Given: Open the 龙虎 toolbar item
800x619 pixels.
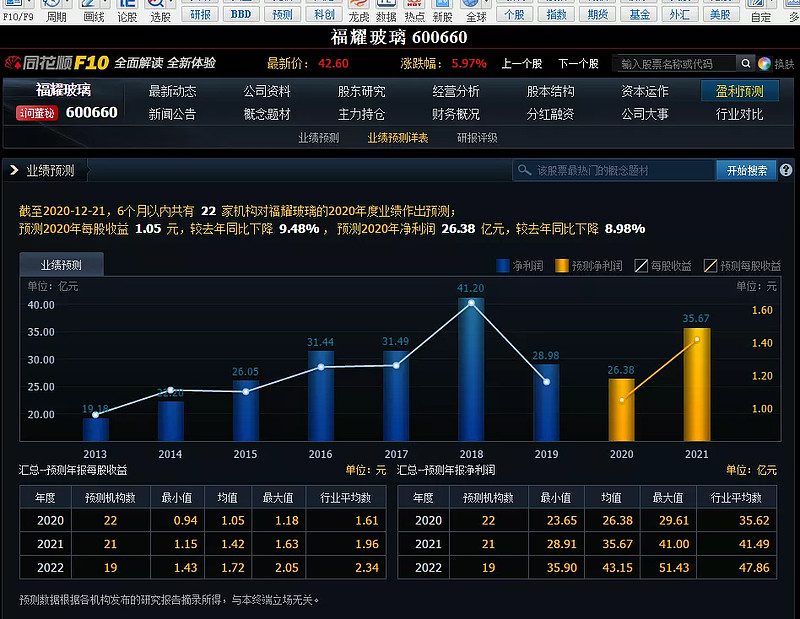Looking at the screenshot, I should click(x=358, y=12).
